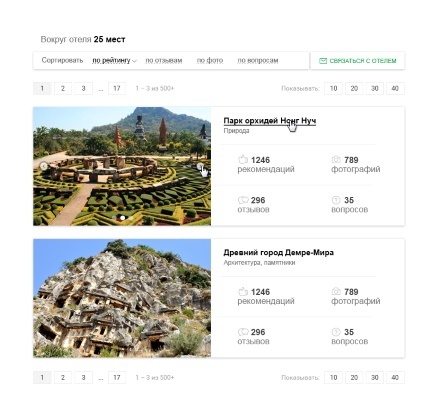This screenshot has height=420, width=439.
Task: Select the middle carousel dot on garden photo
Action: pos(122,218)
